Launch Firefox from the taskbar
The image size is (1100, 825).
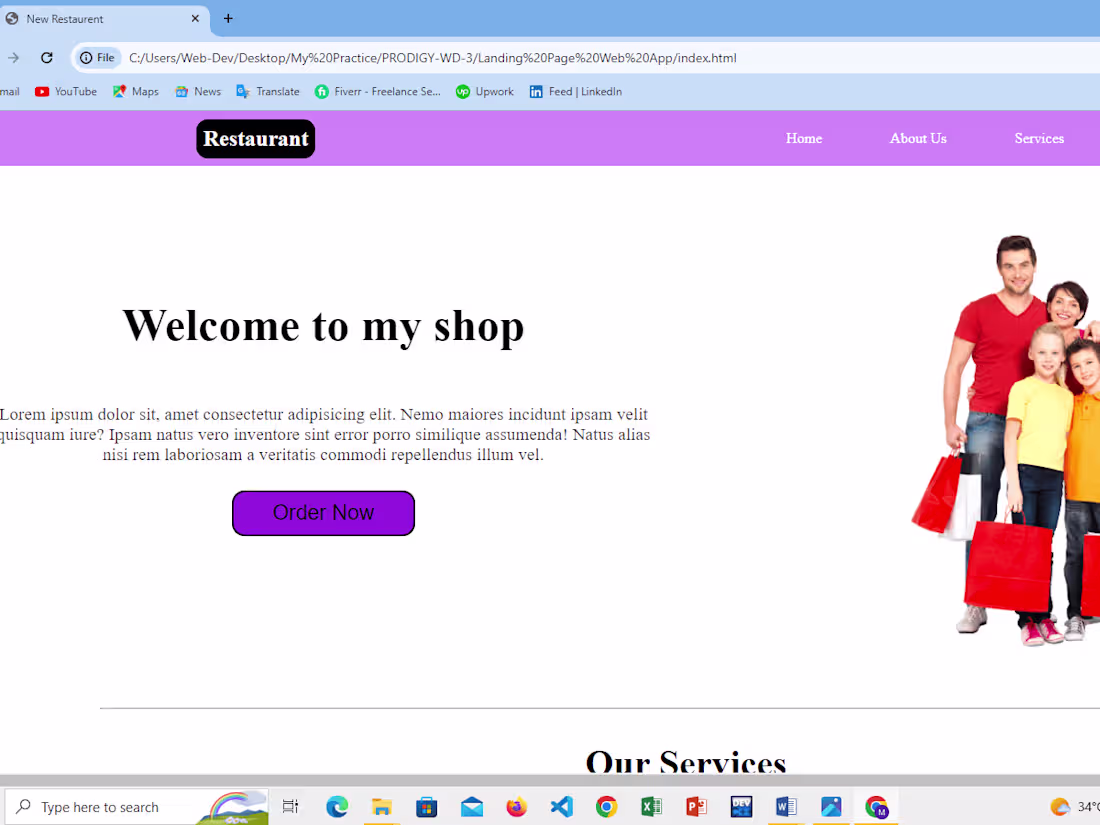(516, 807)
